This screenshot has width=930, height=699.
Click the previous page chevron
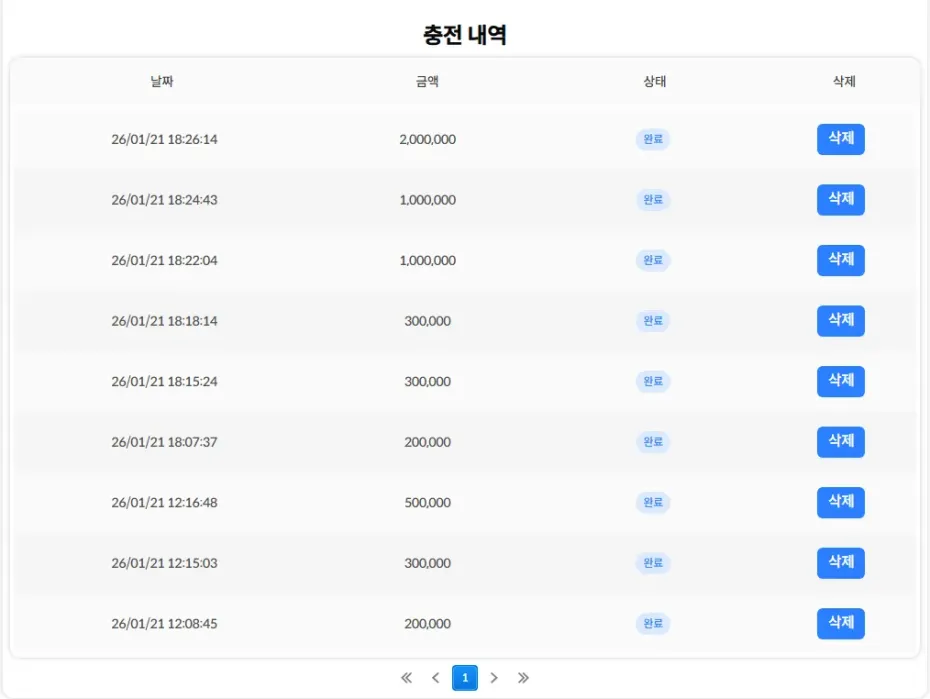point(435,678)
